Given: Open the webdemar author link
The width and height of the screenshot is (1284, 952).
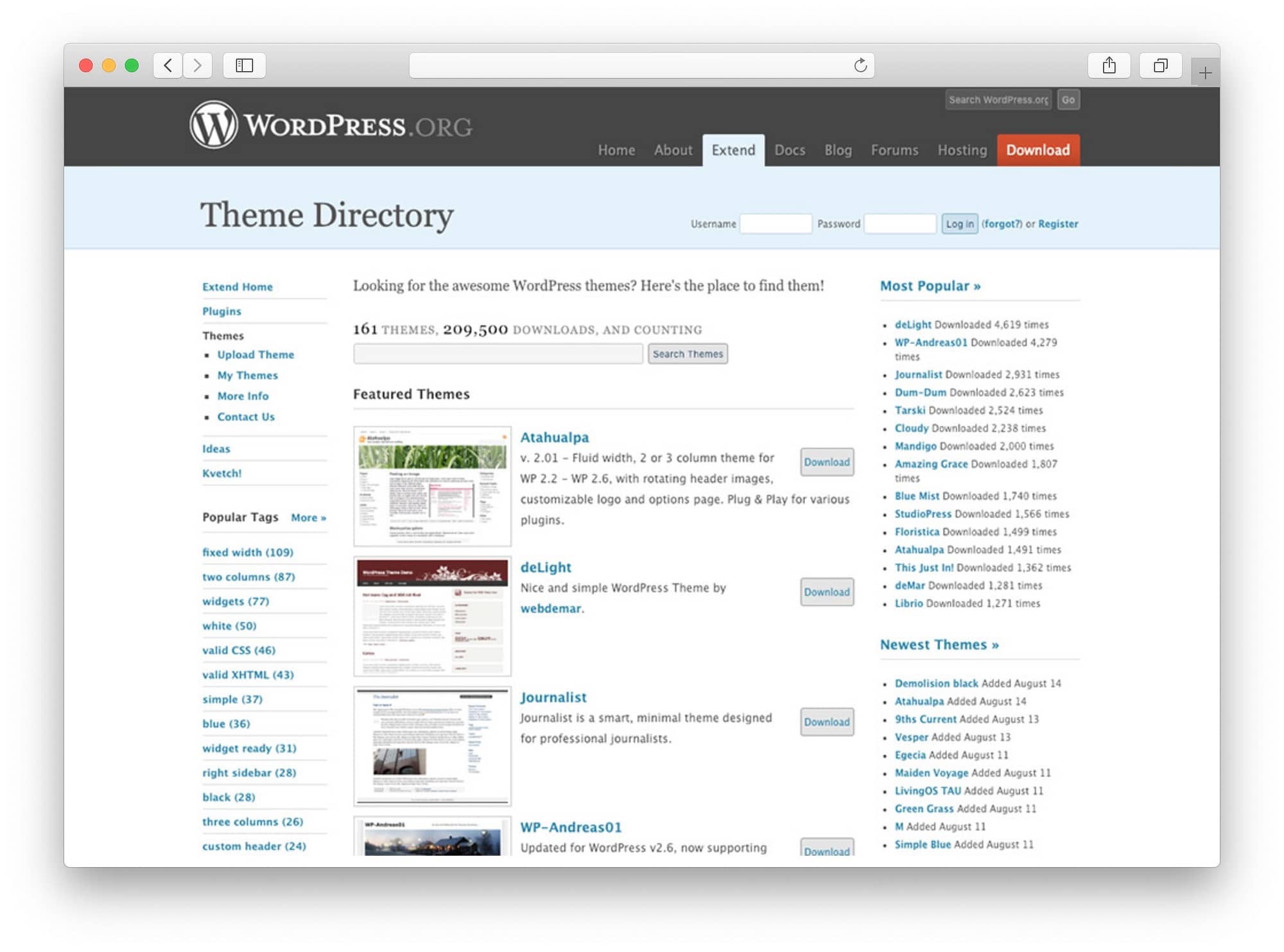Looking at the screenshot, I should click(x=551, y=609).
